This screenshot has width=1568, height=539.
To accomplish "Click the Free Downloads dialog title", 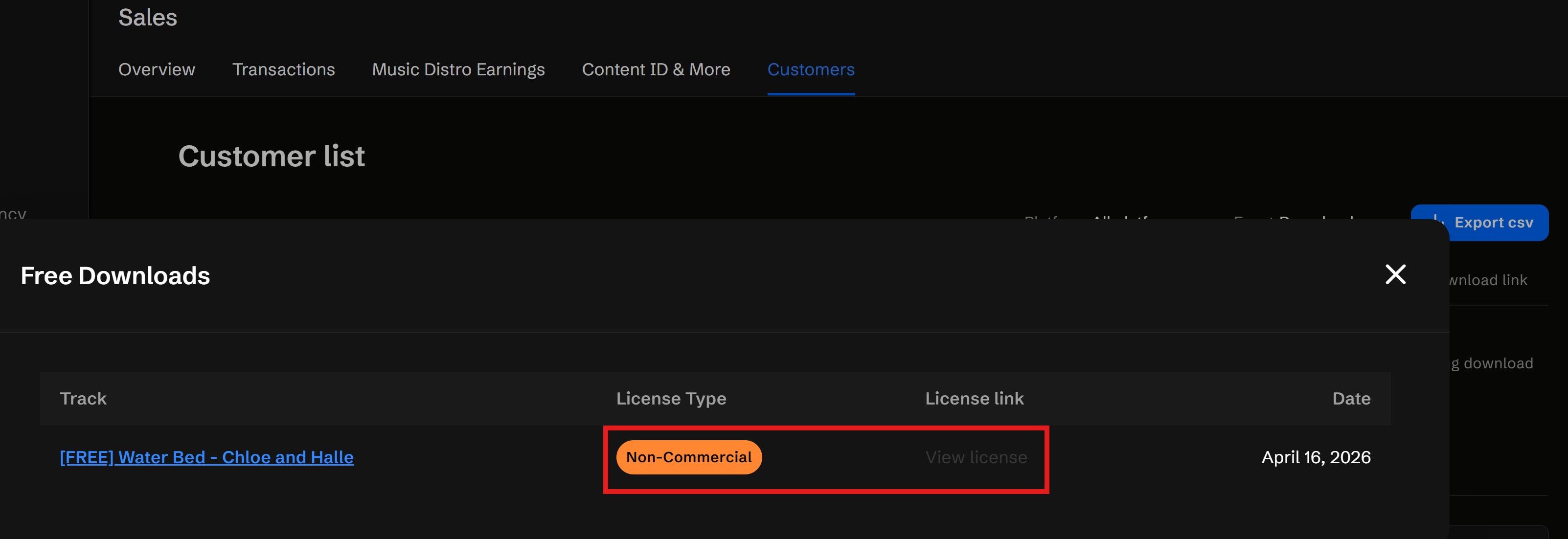I will point(115,275).
